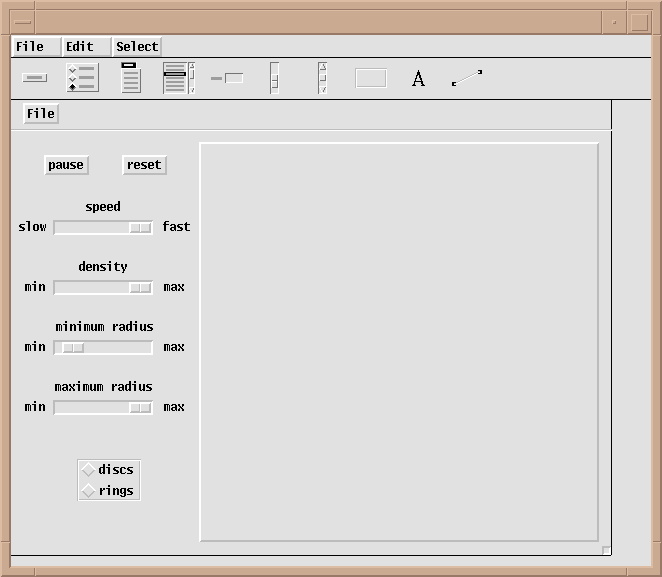Select the horizontal slider widget tool
The height and width of the screenshot is (577, 662).
(227, 78)
